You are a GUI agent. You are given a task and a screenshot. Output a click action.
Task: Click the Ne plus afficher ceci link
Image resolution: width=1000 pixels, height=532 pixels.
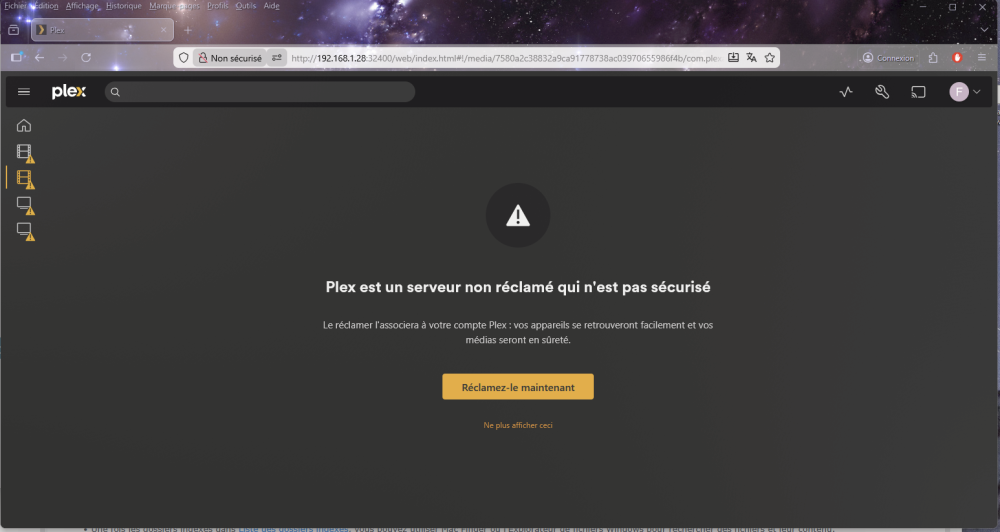click(518, 425)
